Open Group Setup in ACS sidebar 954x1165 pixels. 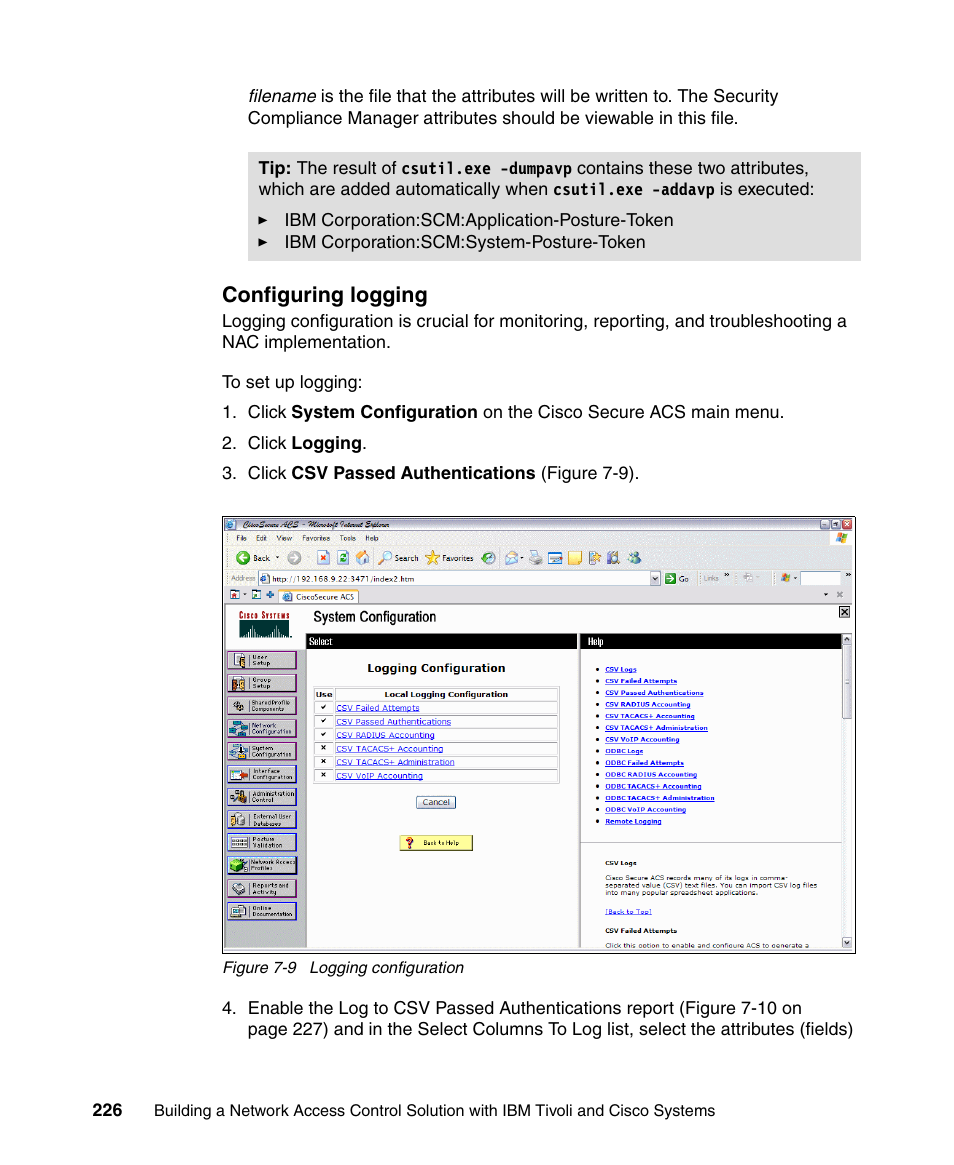(x=262, y=683)
